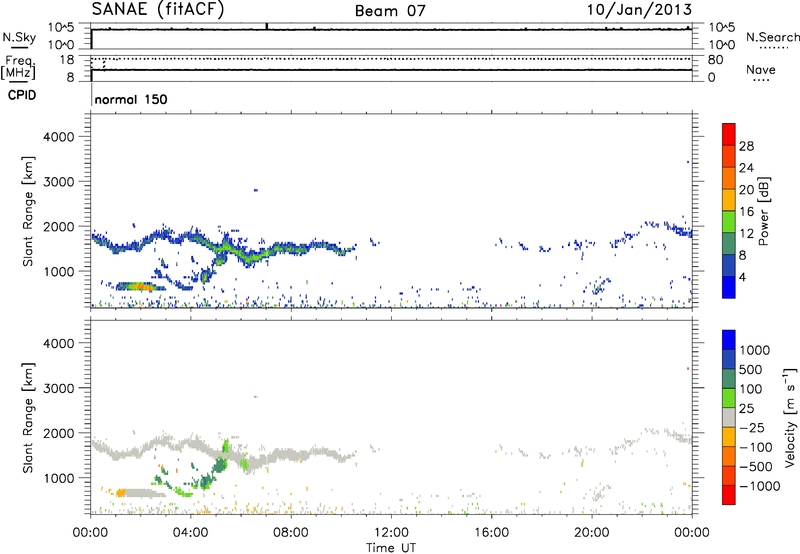Click the 'Nave' legend label
The width and height of the screenshot is (800, 554).
761,69
